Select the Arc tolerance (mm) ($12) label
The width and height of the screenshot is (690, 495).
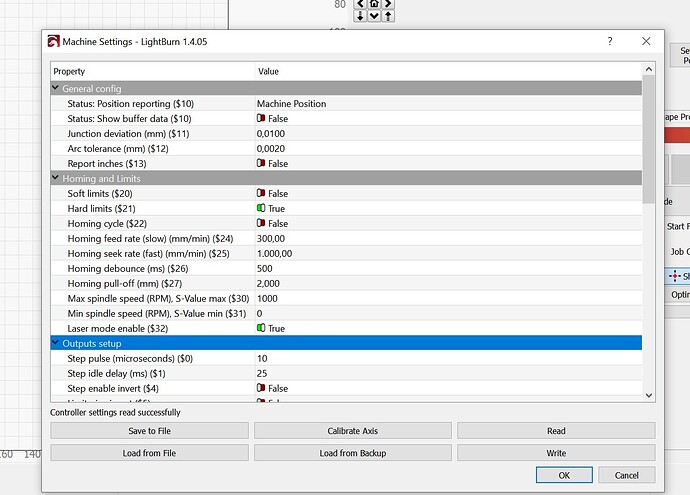point(118,149)
